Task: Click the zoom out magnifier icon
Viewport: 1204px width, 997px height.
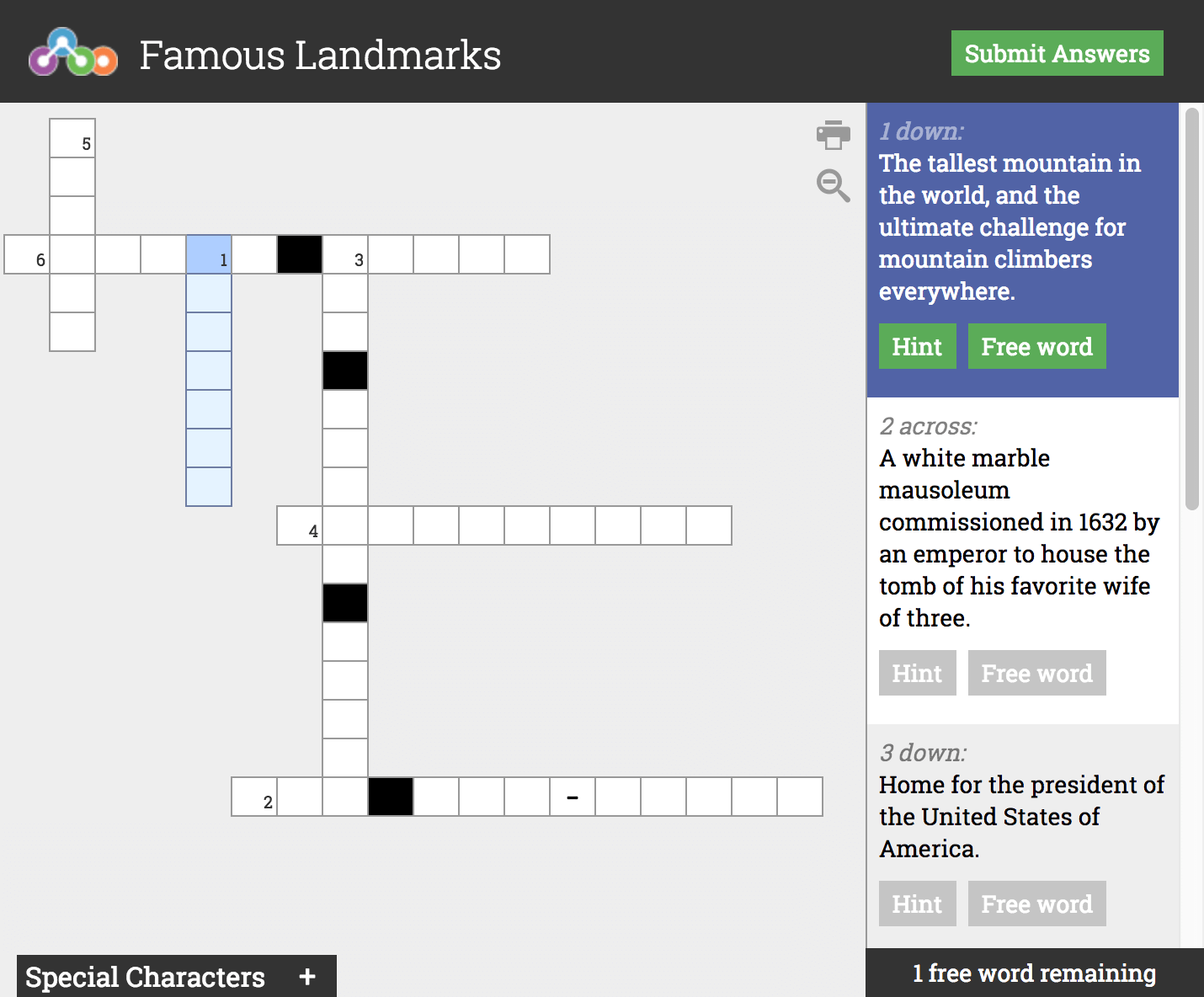Action: tap(833, 185)
